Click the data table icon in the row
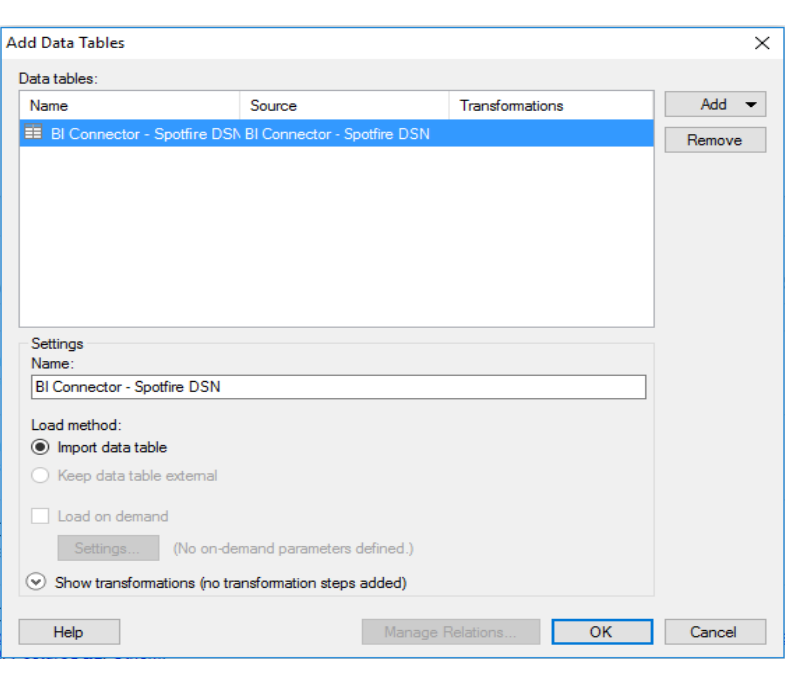This screenshot has width=785, height=684. [33, 133]
